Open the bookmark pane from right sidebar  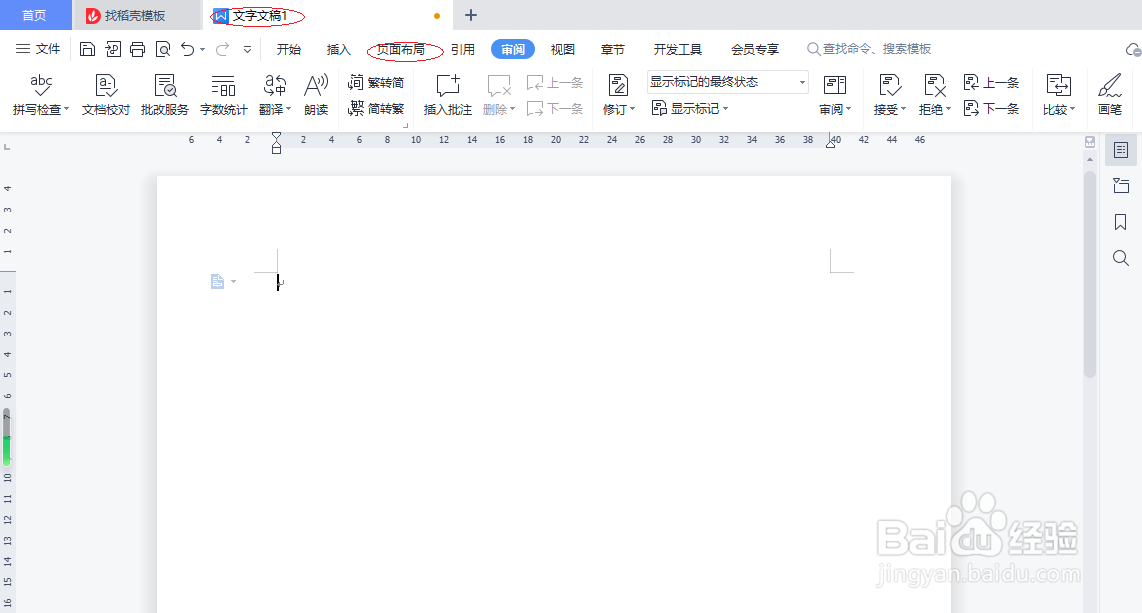click(1120, 223)
